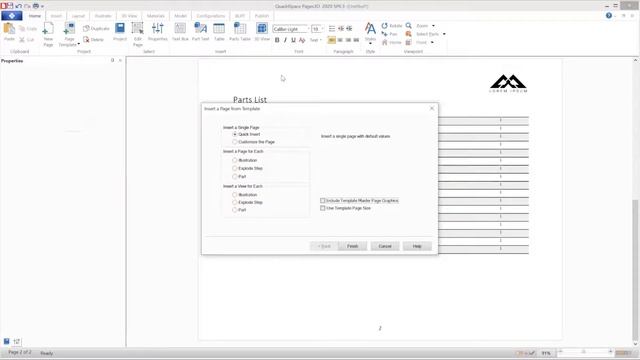
Task: Choose Illustration under Insert a View for Each
Action: [235, 195]
